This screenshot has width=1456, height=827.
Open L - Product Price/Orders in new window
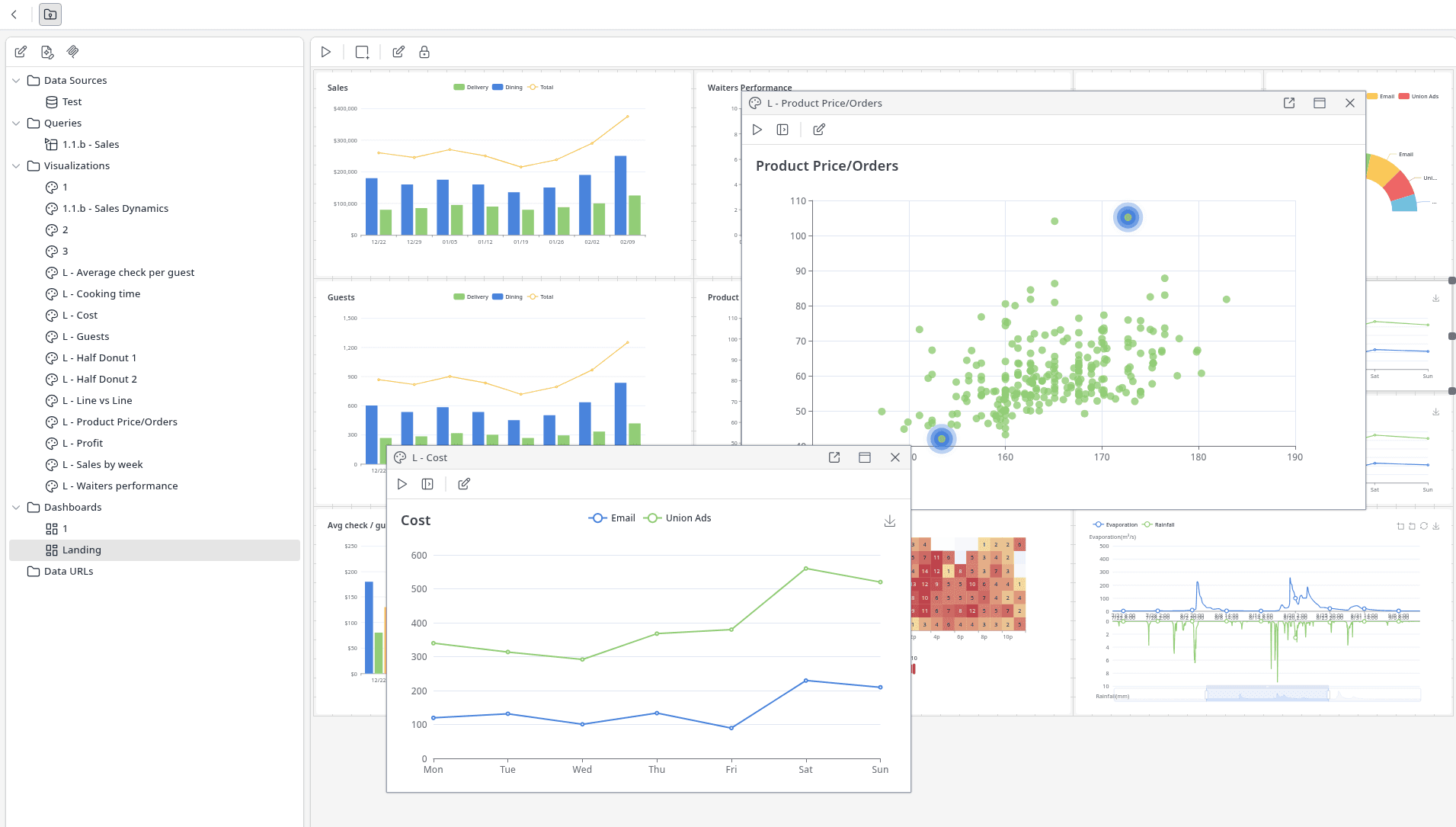[x=1288, y=103]
